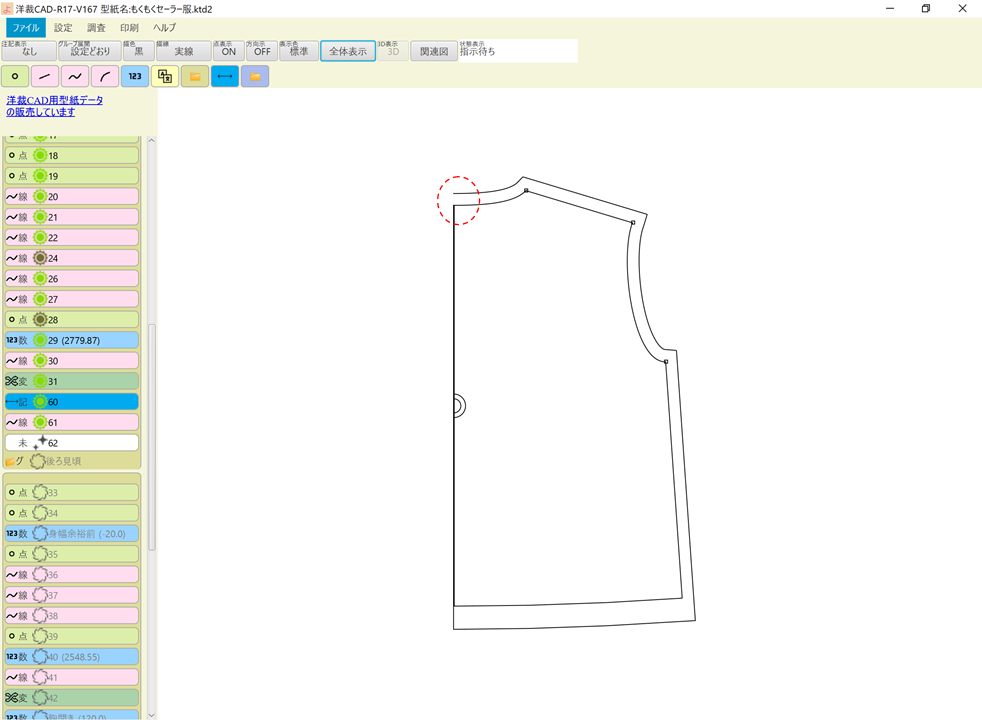The height and width of the screenshot is (720, 982).
Task: Select line row 27
Action: tap(72, 299)
